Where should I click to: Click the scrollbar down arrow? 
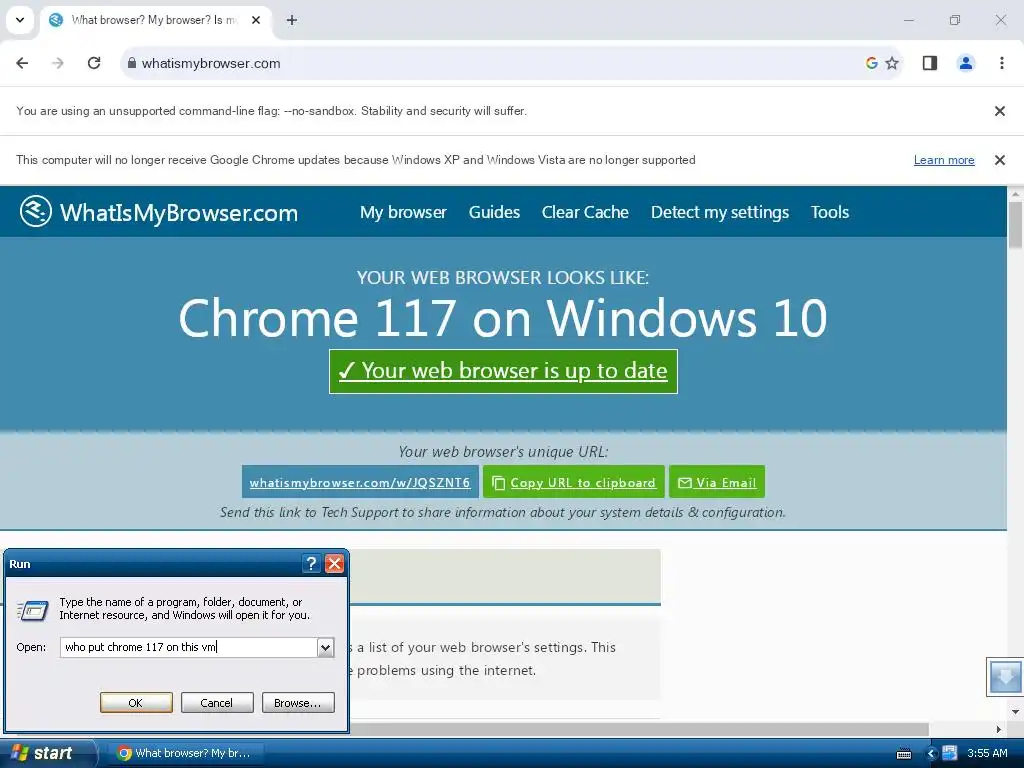click(1015, 711)
